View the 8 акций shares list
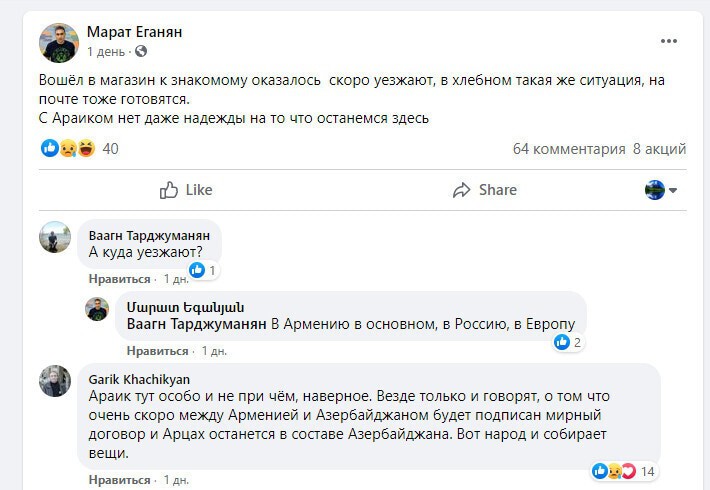Screen dimensions: 710x490 (x=659, y=149)
